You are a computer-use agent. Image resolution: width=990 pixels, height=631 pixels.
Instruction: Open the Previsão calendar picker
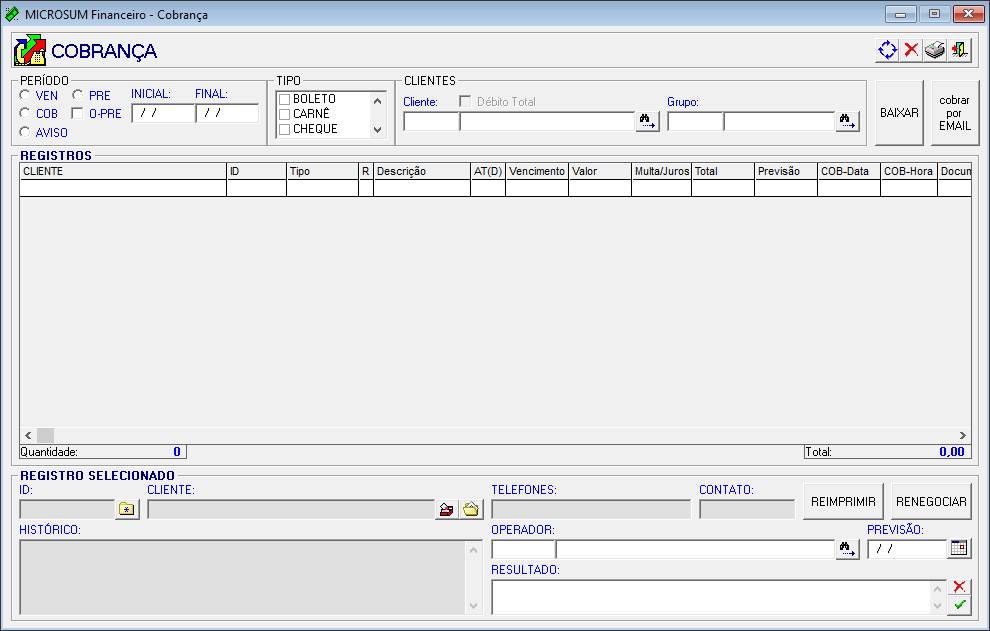[959, 548]
